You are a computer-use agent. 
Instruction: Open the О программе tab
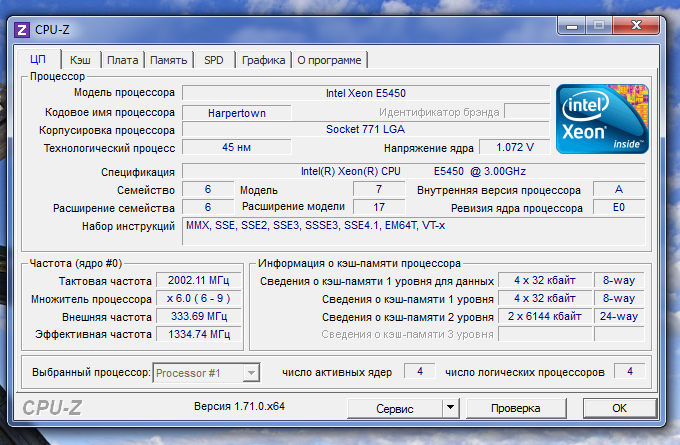(330, 60)
